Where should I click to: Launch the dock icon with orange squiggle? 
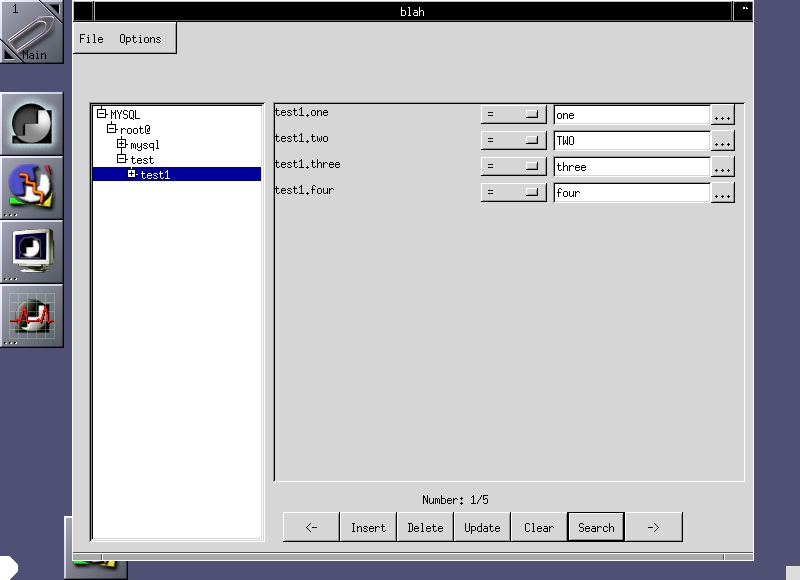[31, 188]
